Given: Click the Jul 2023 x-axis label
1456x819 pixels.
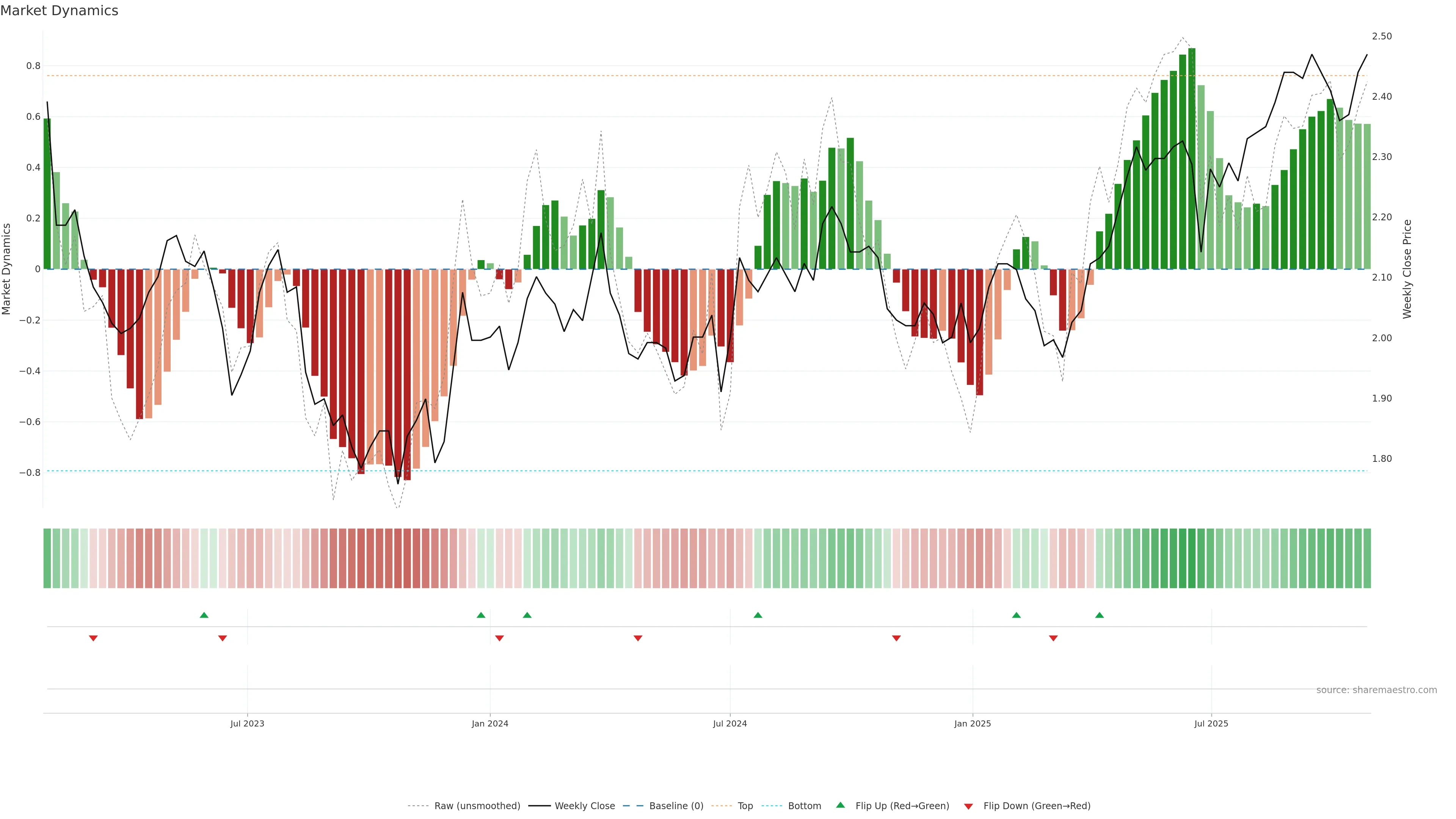Looking at the screenshot, I should [247, 723].
